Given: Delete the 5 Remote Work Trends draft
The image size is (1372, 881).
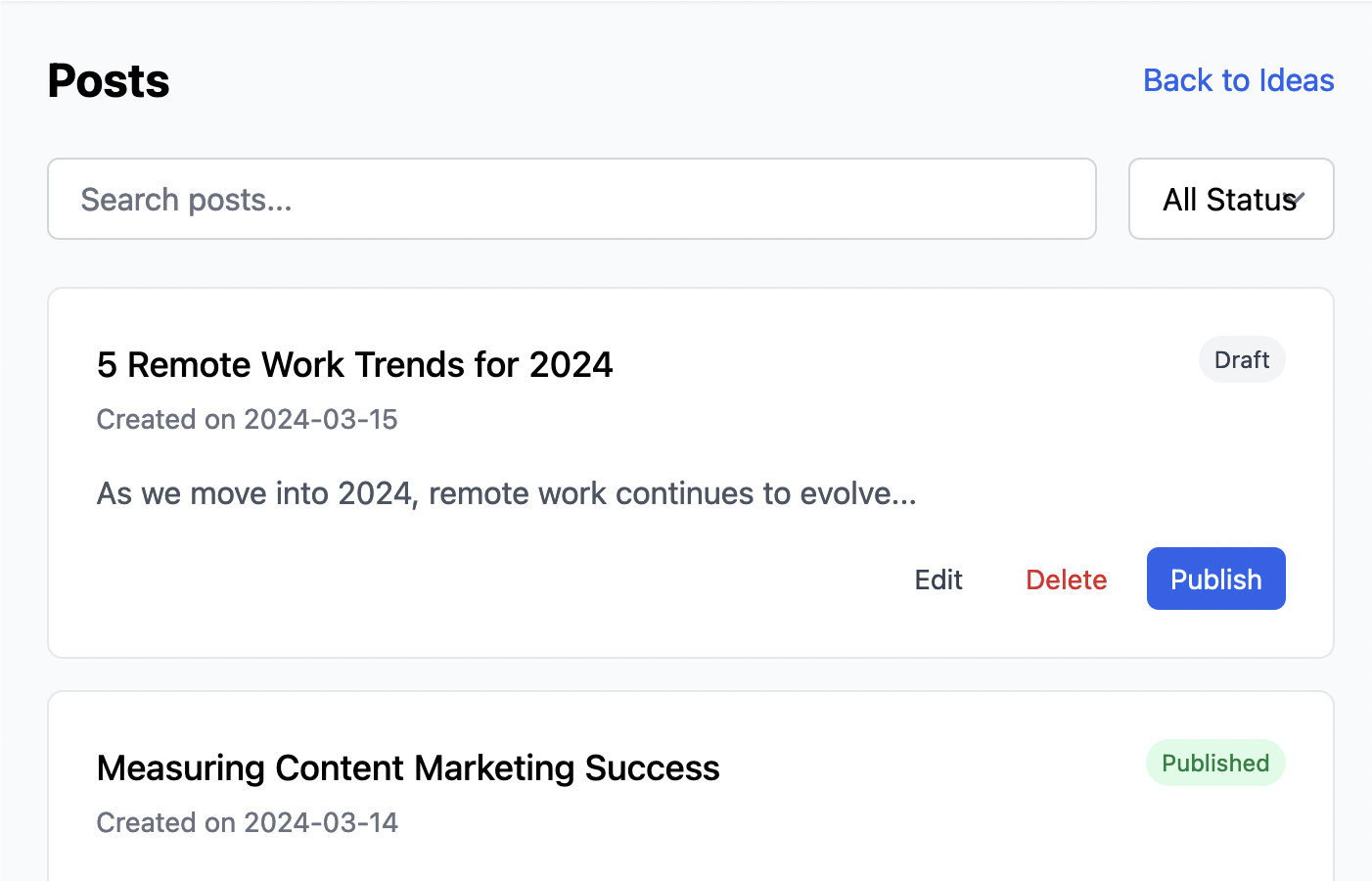Looking at the screenshot, I should tap(1066, 579).
